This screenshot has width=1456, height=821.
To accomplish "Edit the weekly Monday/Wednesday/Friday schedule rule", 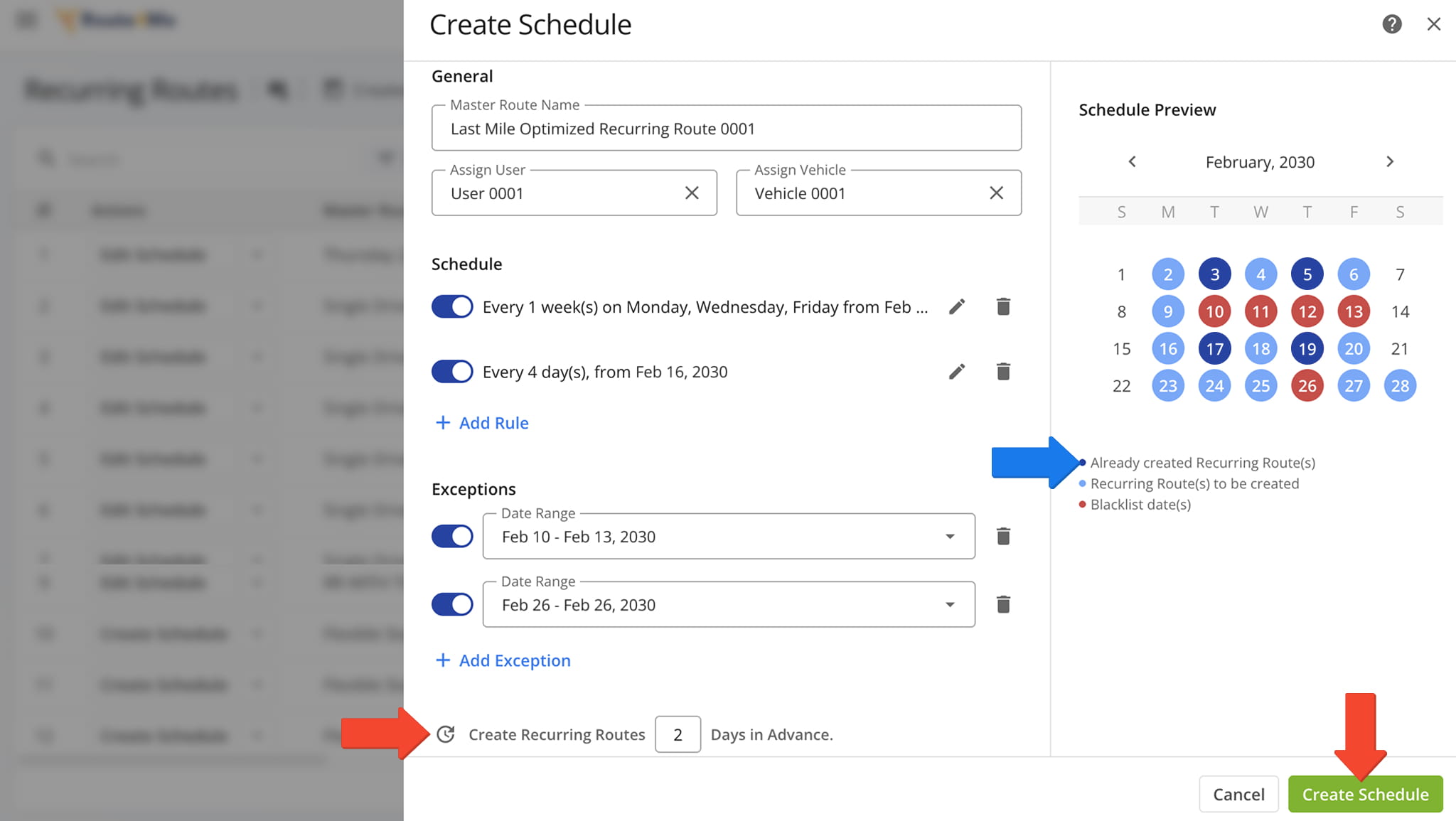I will click(x=957, y=306).
